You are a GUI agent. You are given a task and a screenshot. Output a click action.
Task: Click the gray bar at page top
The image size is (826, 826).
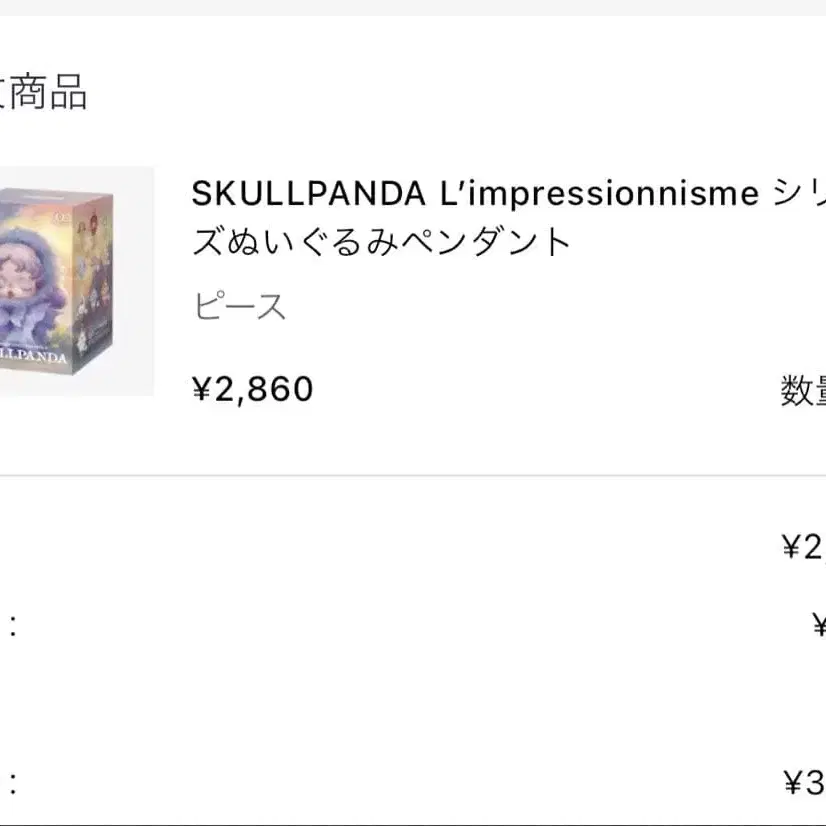[x=413, y=7]
